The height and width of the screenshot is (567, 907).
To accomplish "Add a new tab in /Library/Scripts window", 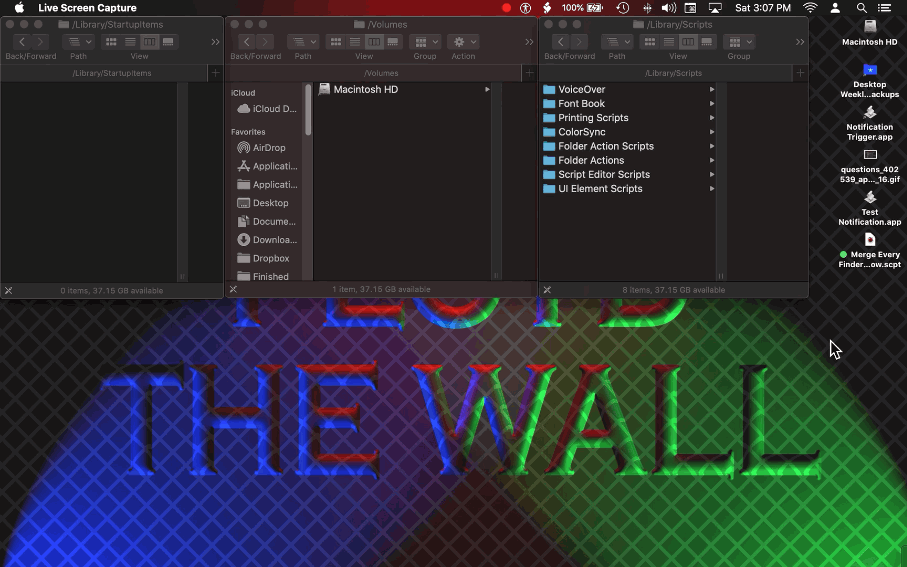I will (x=800, y=73).
